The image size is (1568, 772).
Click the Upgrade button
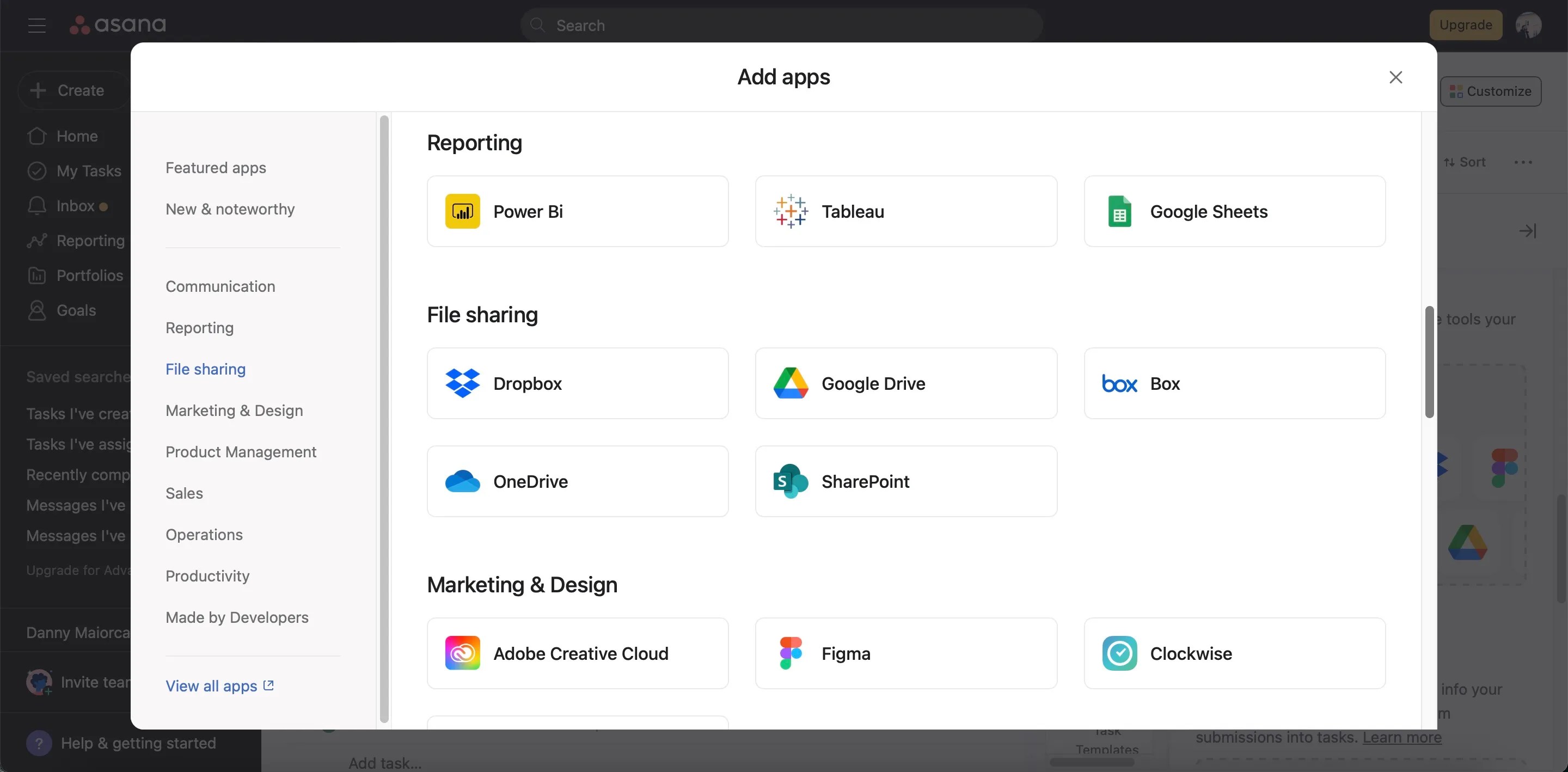click(x=1466, y=25)
